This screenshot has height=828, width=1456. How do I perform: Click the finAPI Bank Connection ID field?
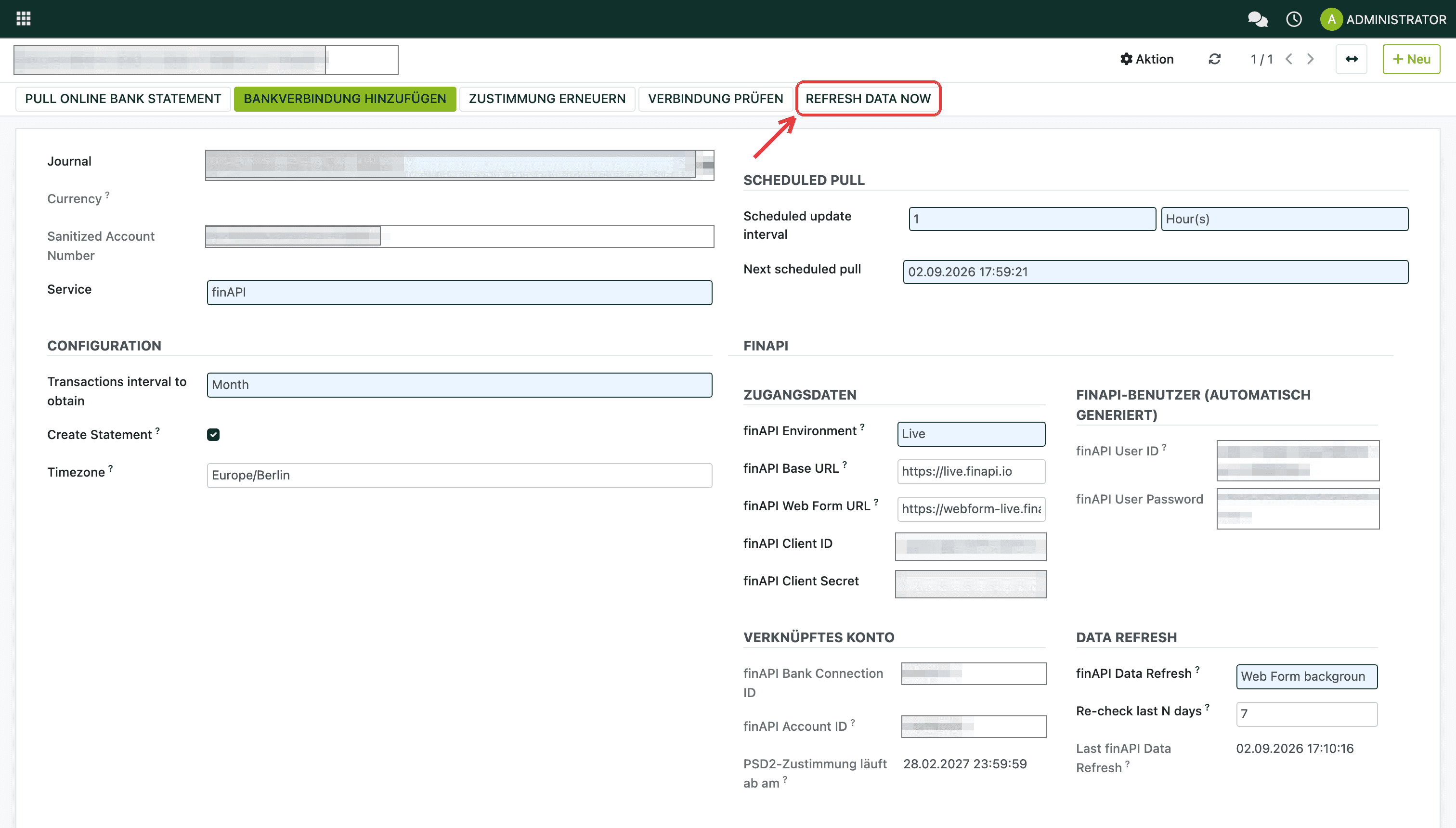974,674
